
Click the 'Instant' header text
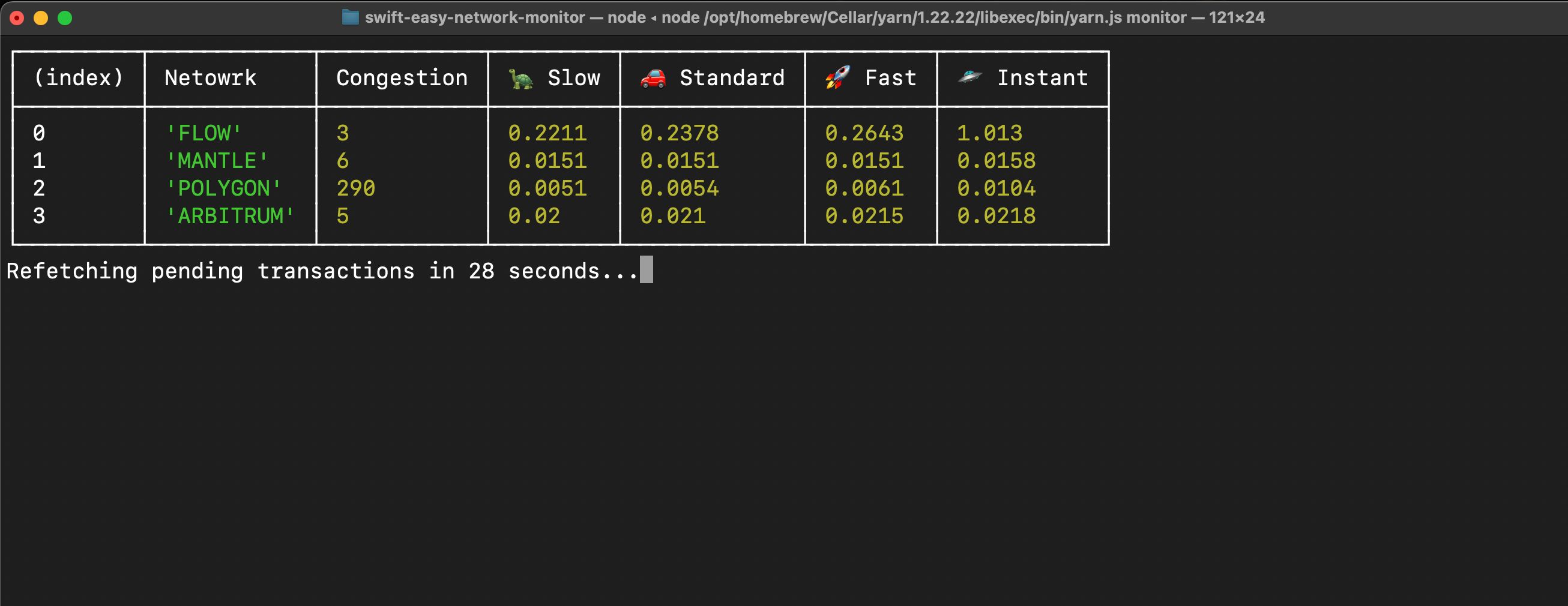1043,78
